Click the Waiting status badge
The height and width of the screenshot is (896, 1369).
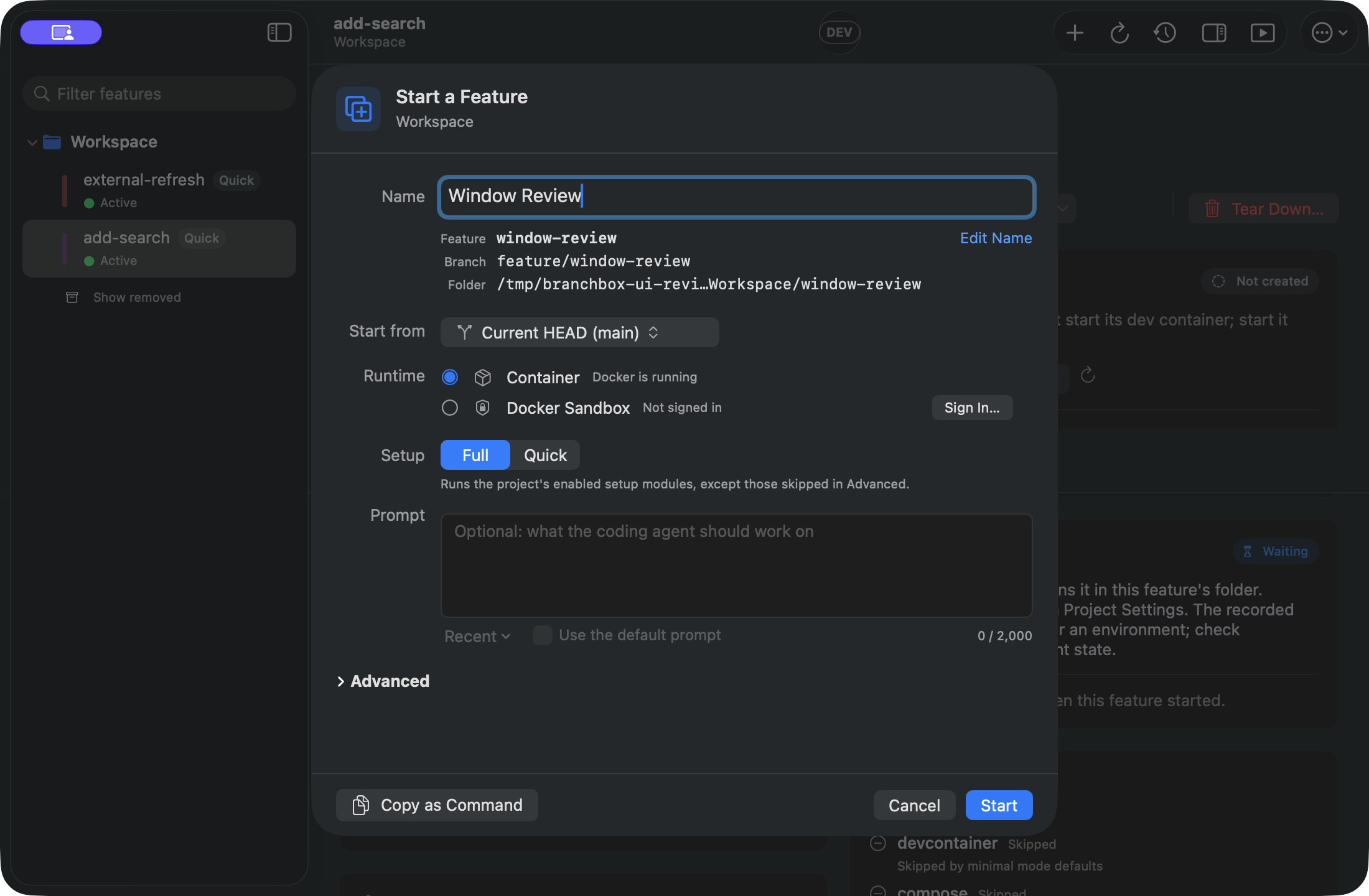1275,551
